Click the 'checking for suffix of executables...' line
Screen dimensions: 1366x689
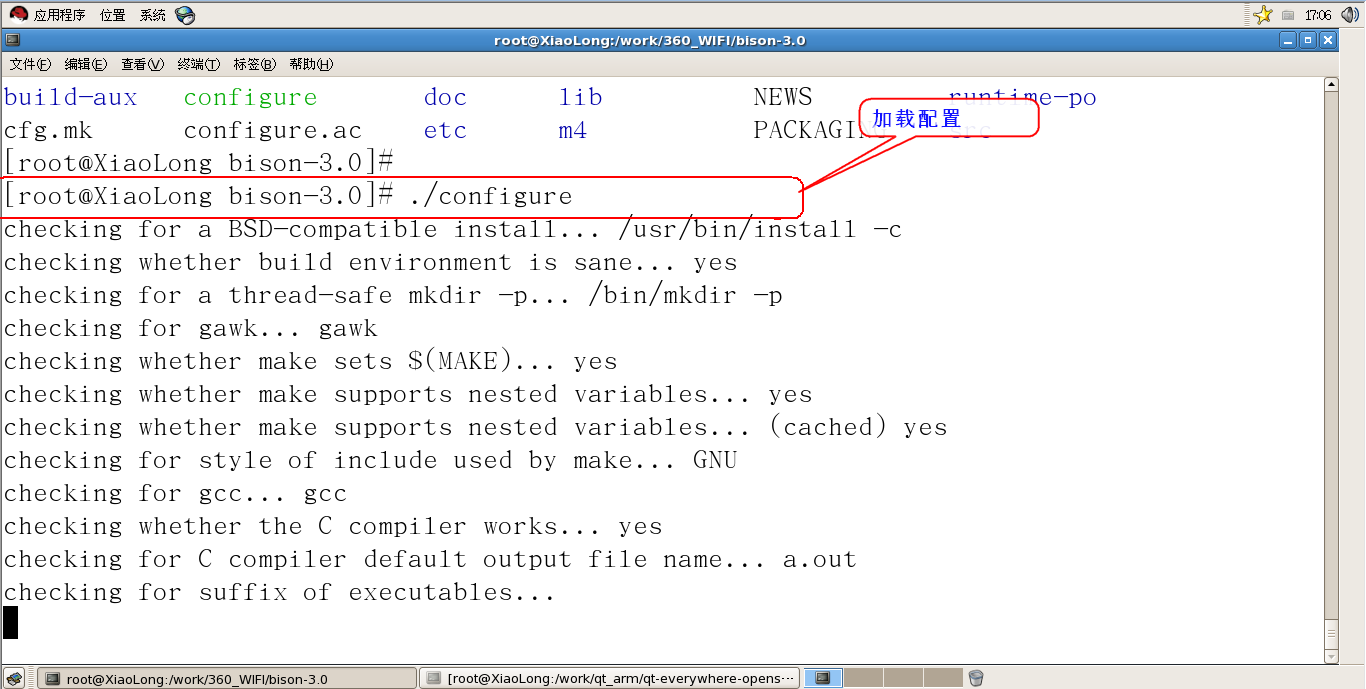[x=280, y=592]
